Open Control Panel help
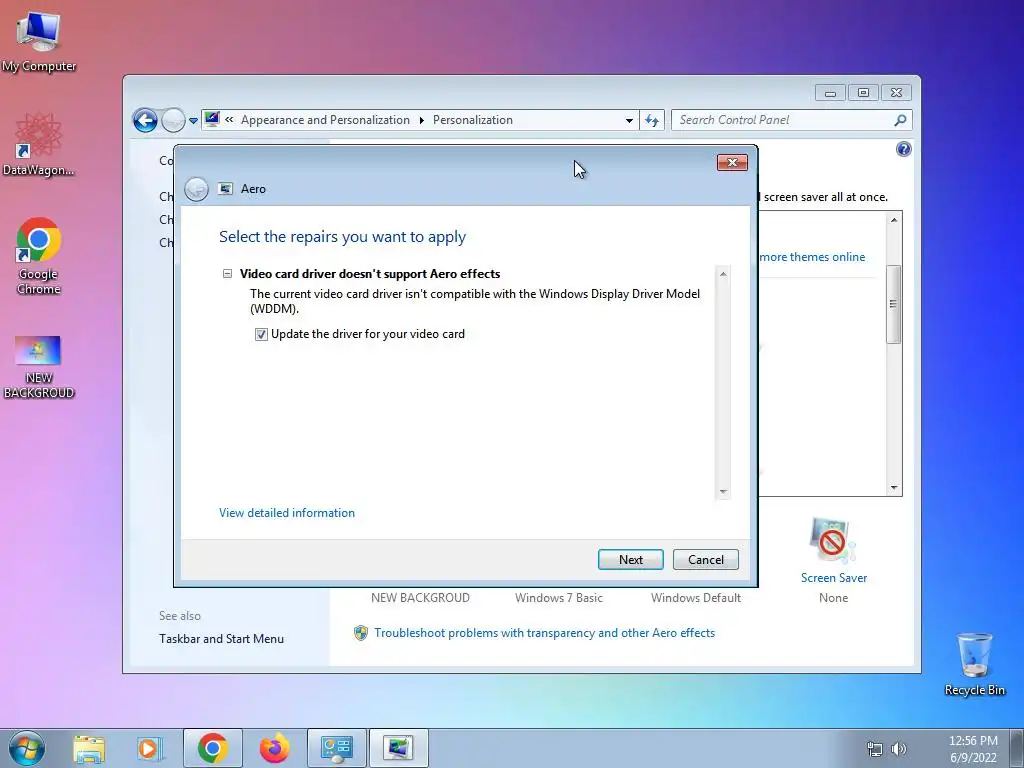The image size is (1024, 768). pos(903,150)
